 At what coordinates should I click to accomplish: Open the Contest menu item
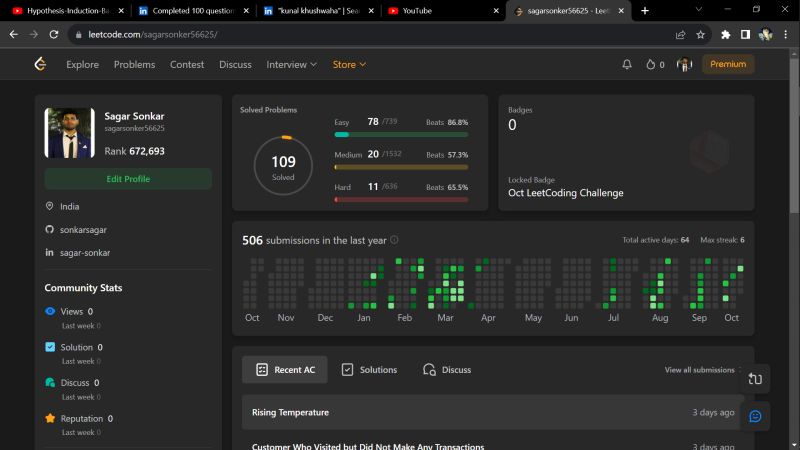187,64
